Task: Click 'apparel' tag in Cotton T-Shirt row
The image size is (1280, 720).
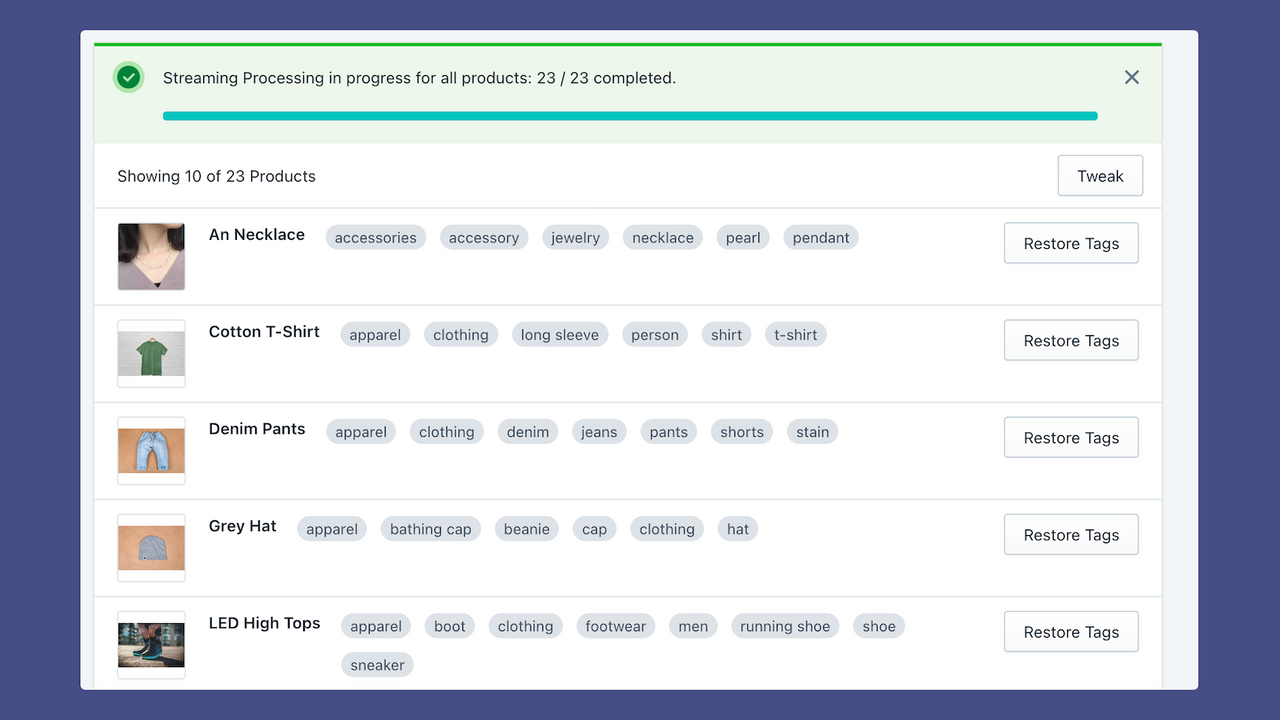Action: point(375,334)
